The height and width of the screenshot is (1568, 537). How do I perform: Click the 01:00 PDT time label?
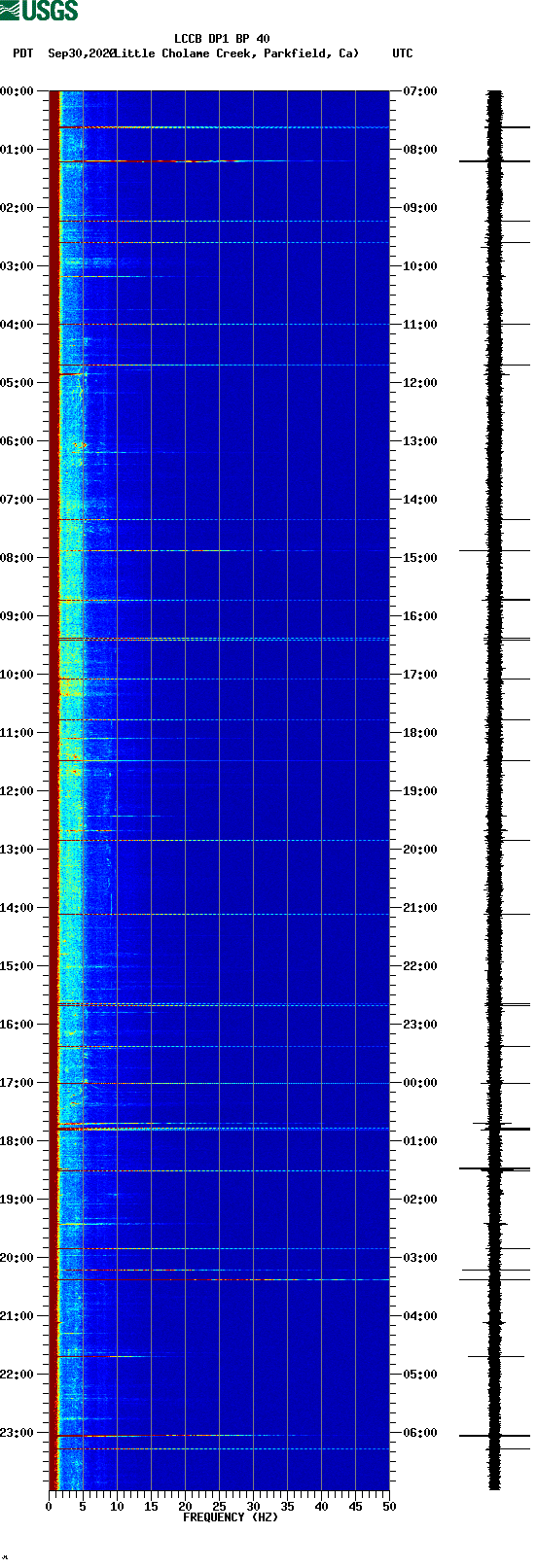tap(18, 150)
